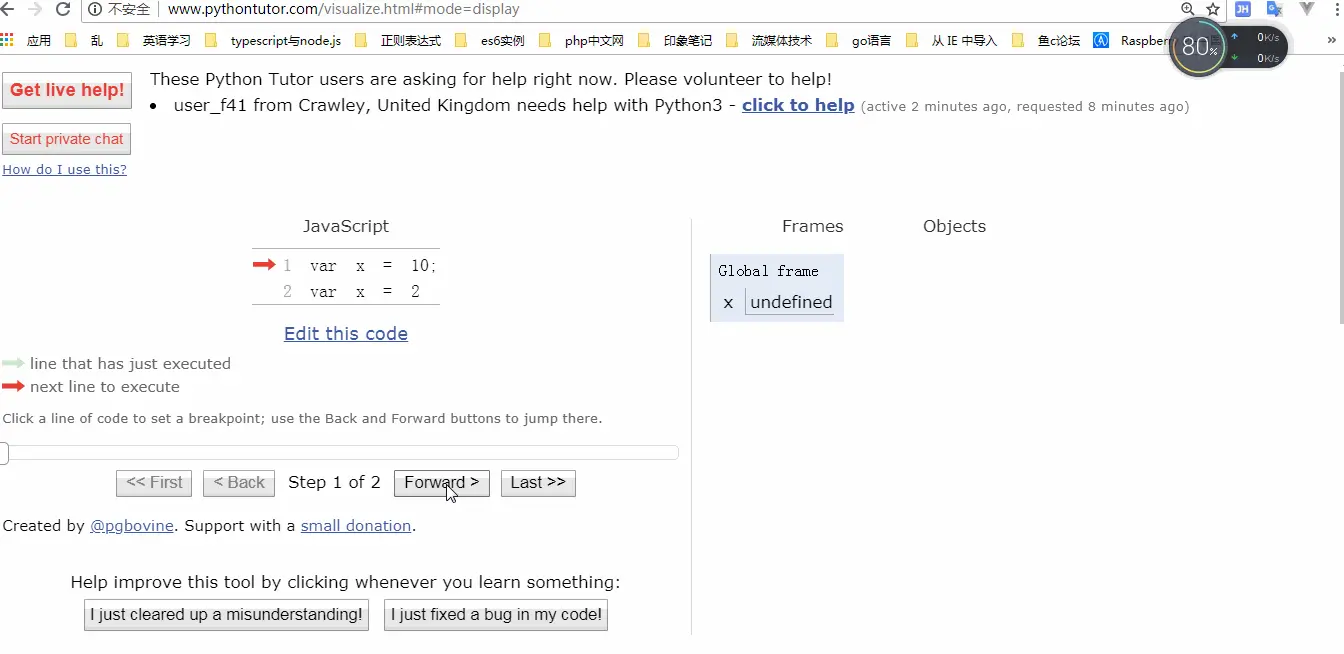Image resolution: width=1344 pixels, height=654 pixels.
Task: Open the apps grid icon in the bookmarks bar
Action: pyautogui.click(x=8, y=40)
